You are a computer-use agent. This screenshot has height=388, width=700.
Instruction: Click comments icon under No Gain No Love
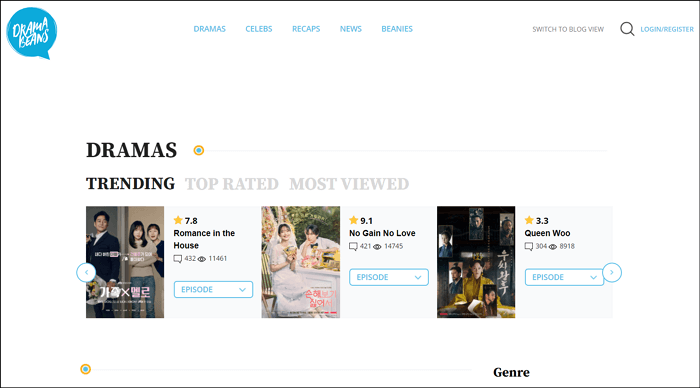[353, 246]
